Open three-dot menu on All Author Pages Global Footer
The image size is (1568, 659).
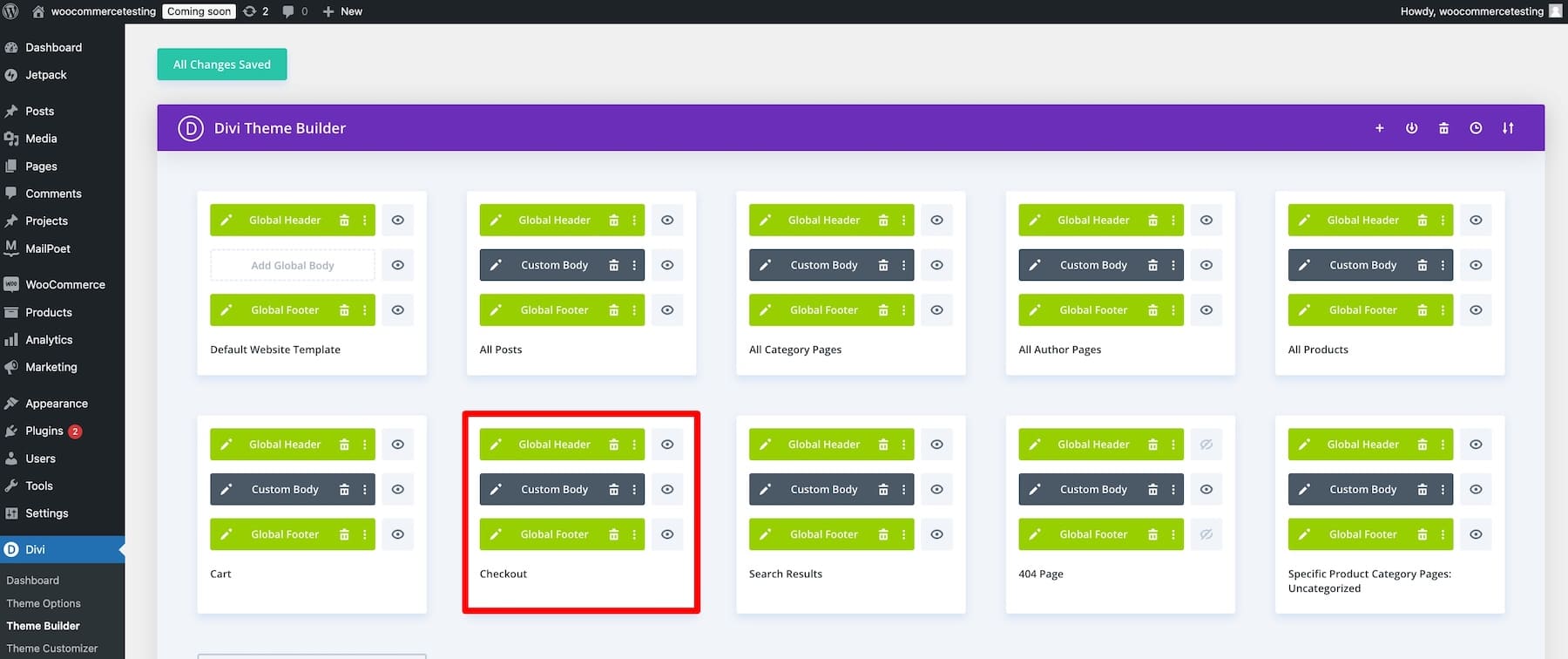(x=1173, y=310)
